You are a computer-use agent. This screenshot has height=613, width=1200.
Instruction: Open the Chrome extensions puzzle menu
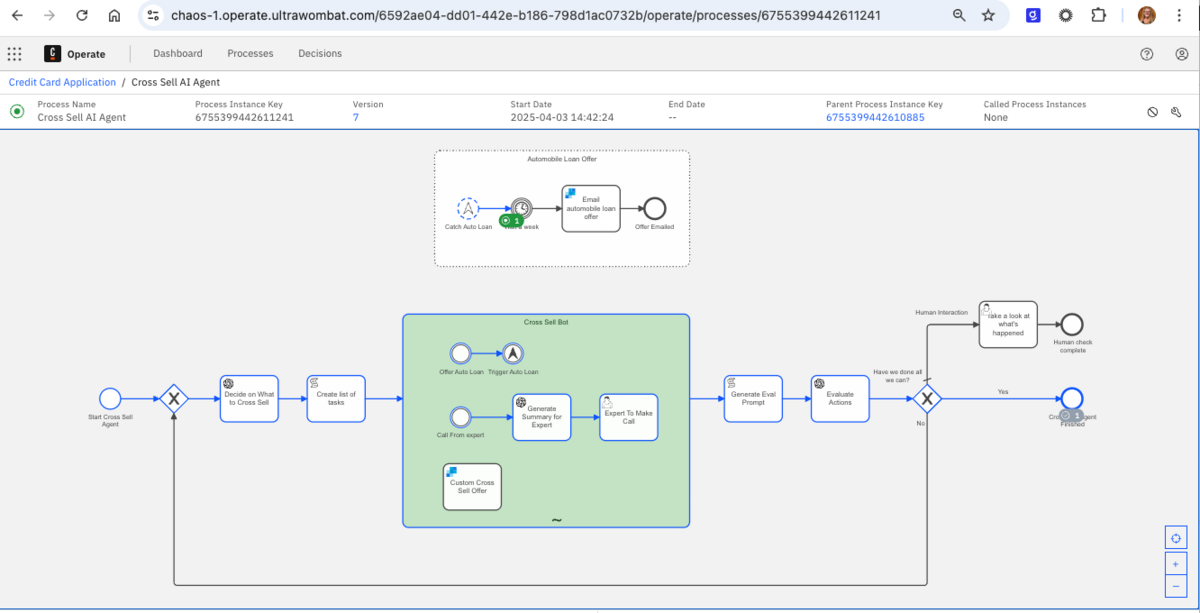1099,15
